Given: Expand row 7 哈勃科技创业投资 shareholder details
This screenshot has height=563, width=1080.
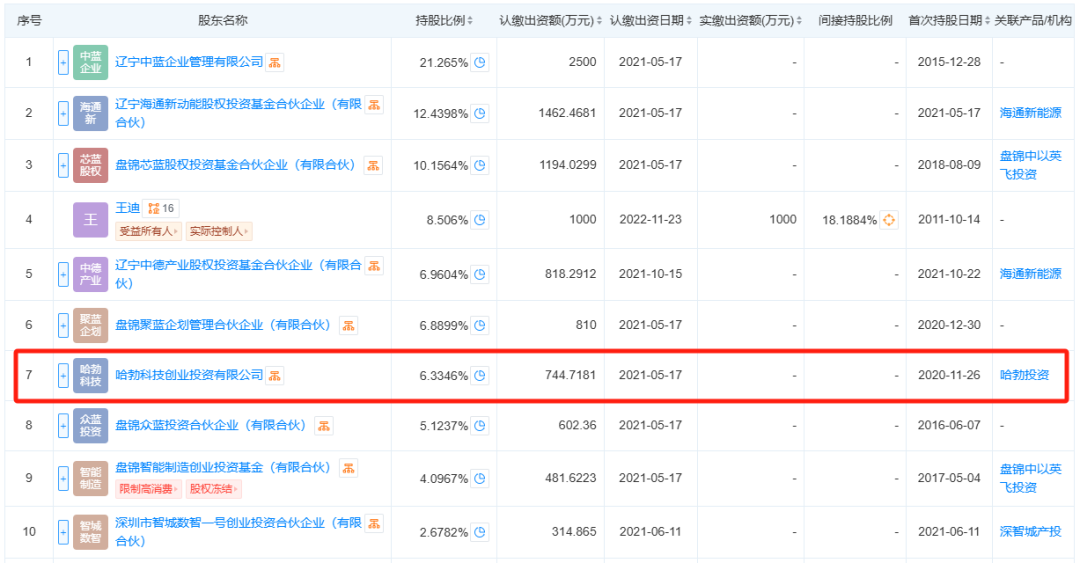Looking at the screenshot, I should [x=63, y=376].
